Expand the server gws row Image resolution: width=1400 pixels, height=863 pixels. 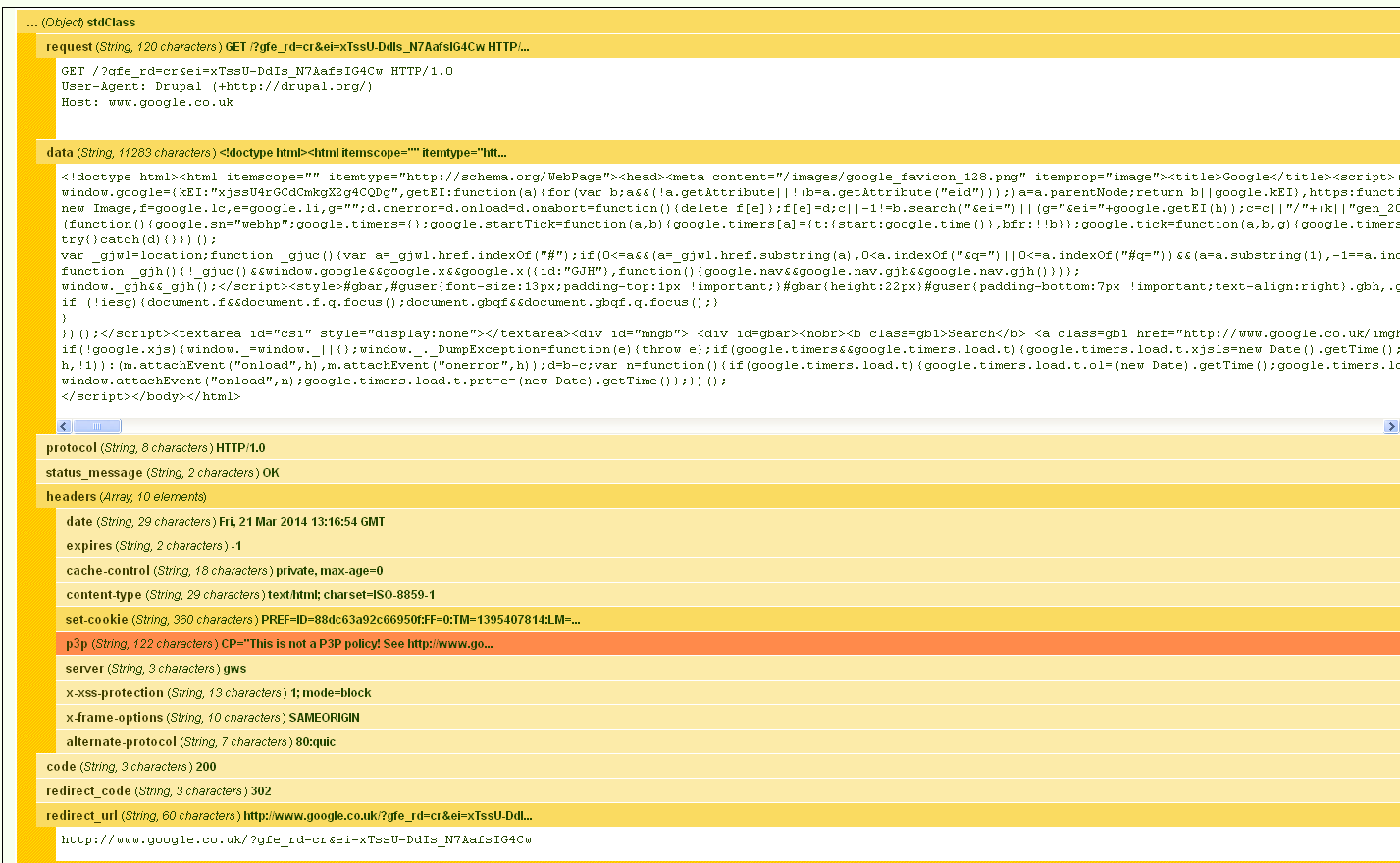(x=728, y=668)
